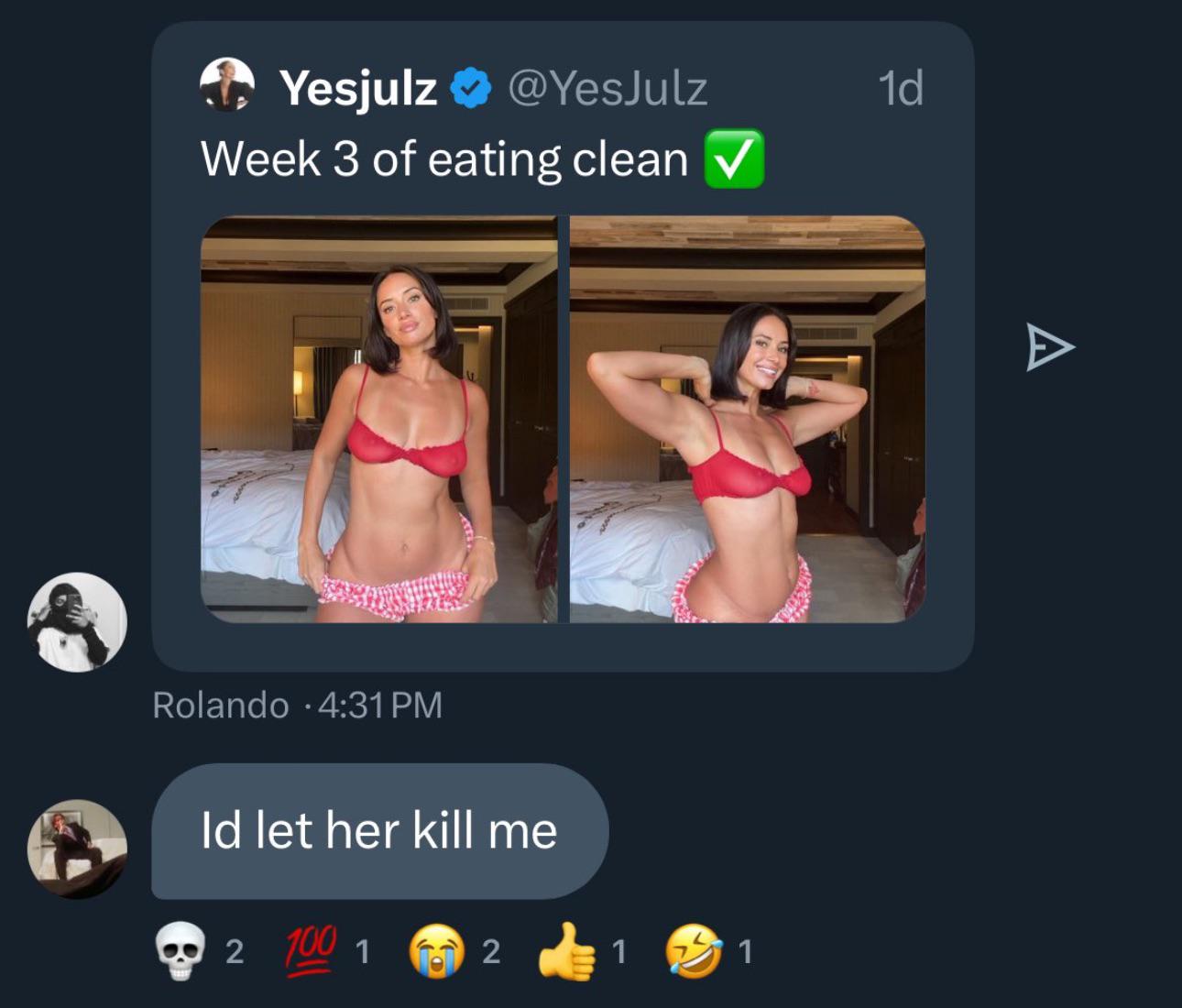Open the right tweet photo thumbnail
Viewport: 1182px width, 1008px height.
[747, 419]
